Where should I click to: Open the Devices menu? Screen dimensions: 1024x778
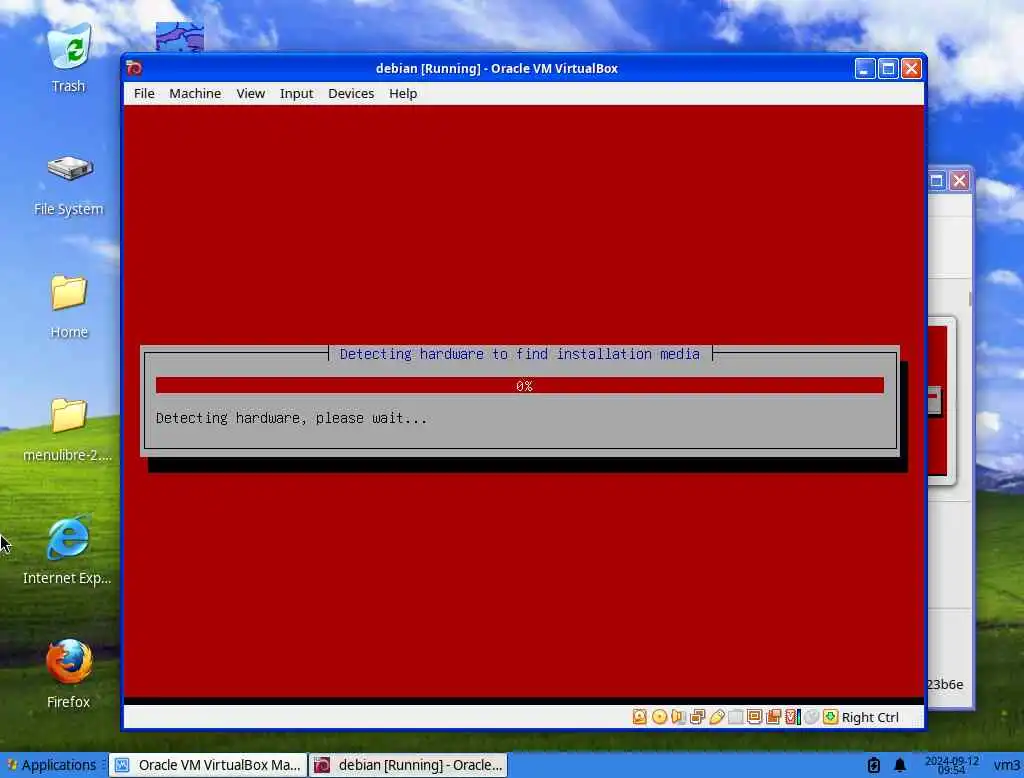351,93
